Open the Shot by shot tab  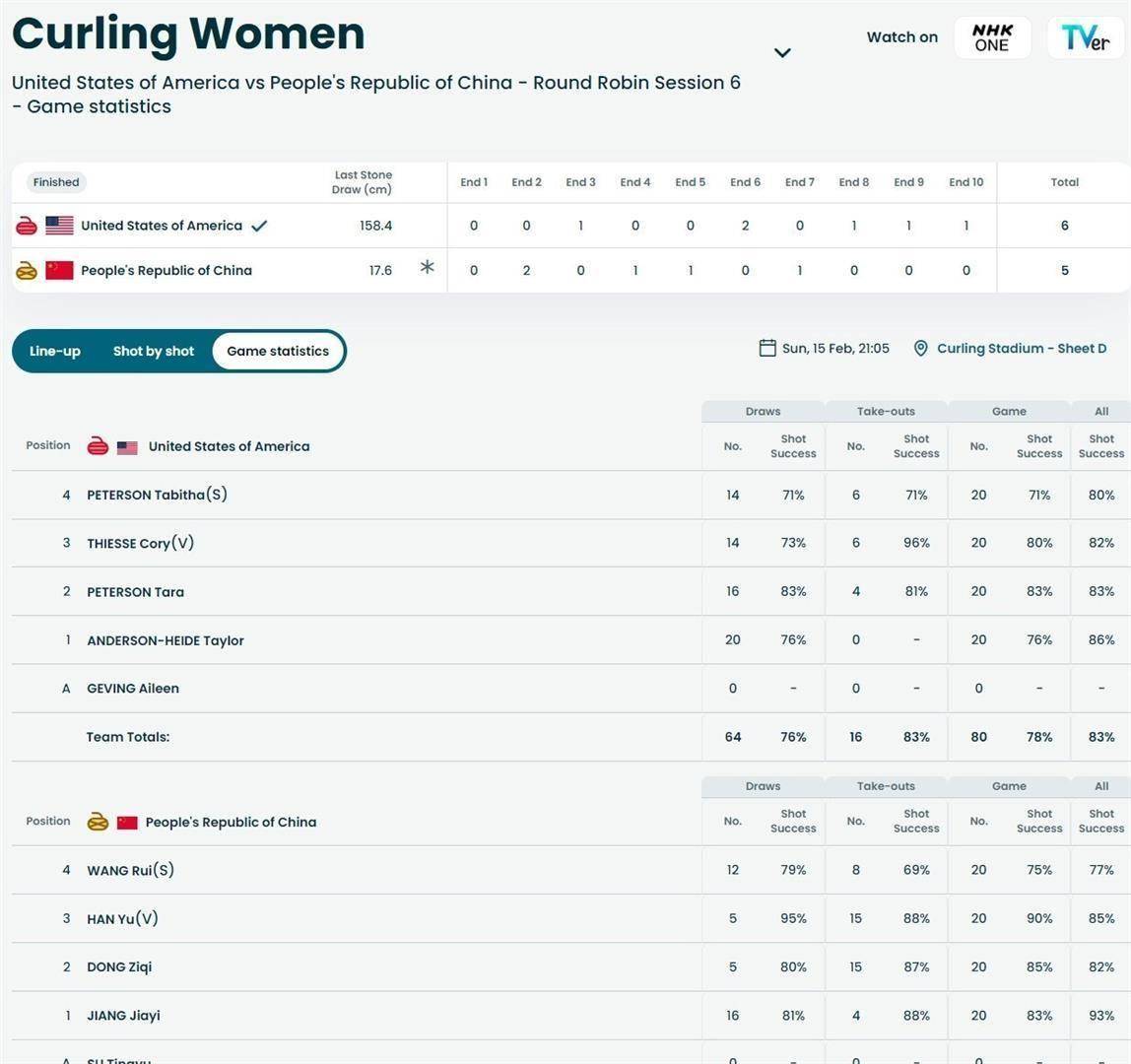click(x=154, y=352)
